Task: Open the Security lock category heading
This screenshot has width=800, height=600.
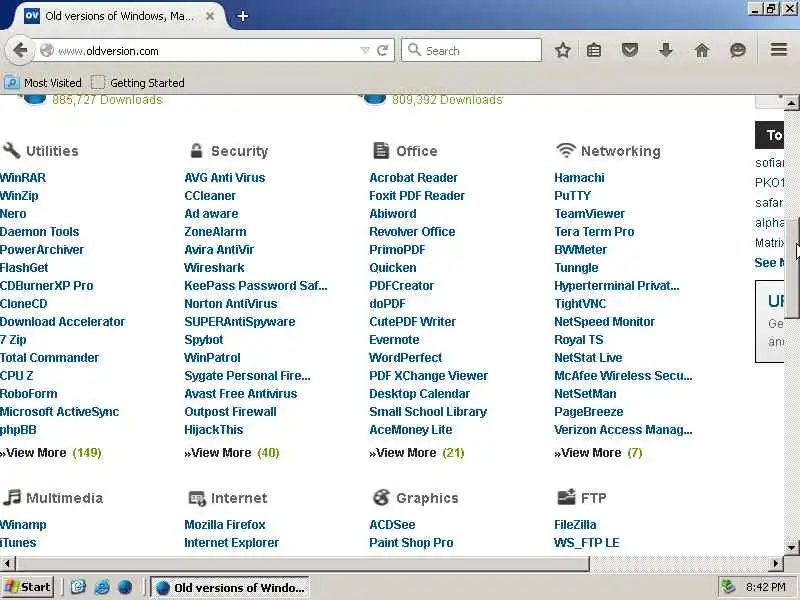Action: pyautogui.click(x=229, y=151)
